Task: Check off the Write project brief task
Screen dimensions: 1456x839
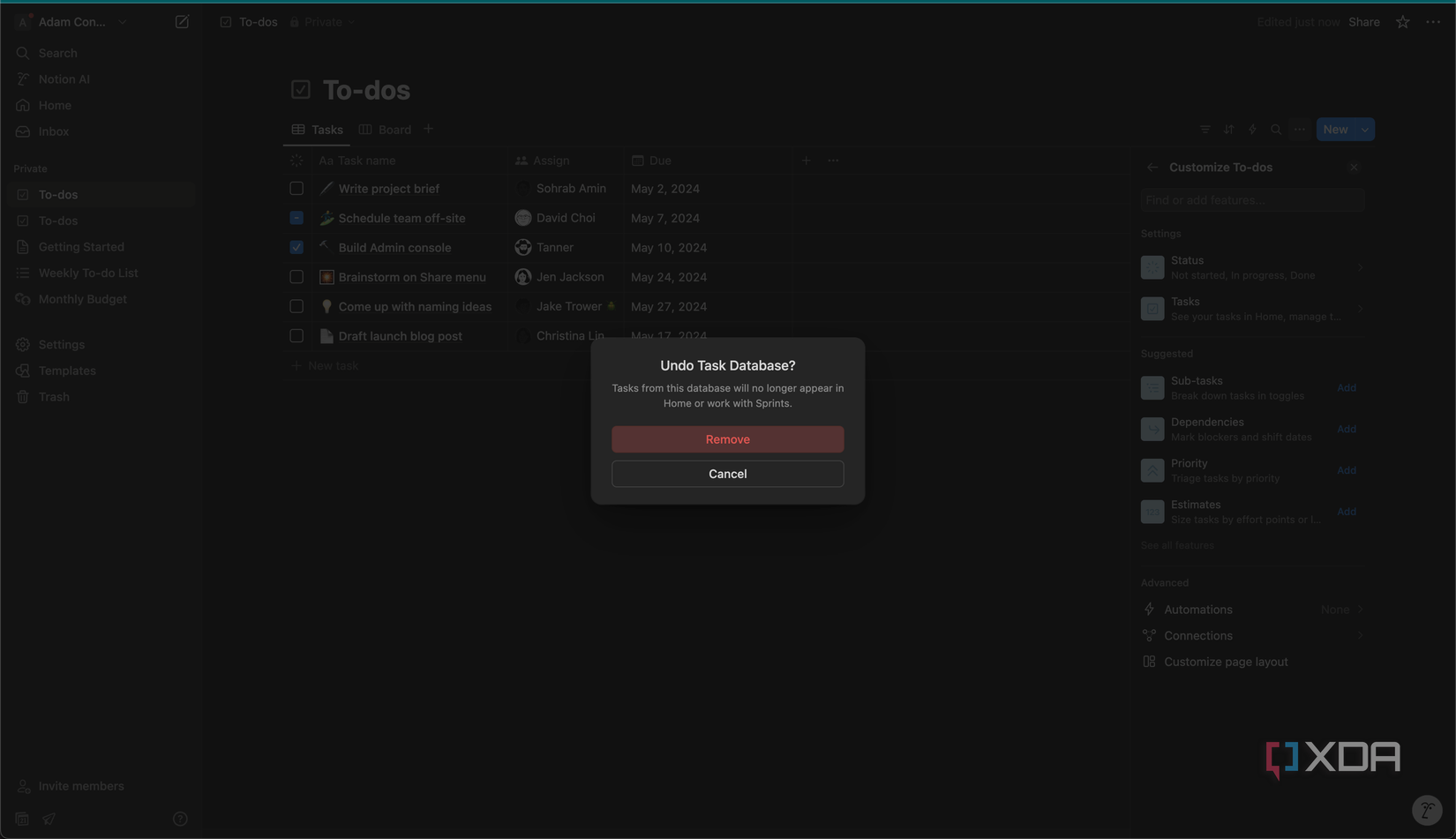Action: (x=296, y=188)
